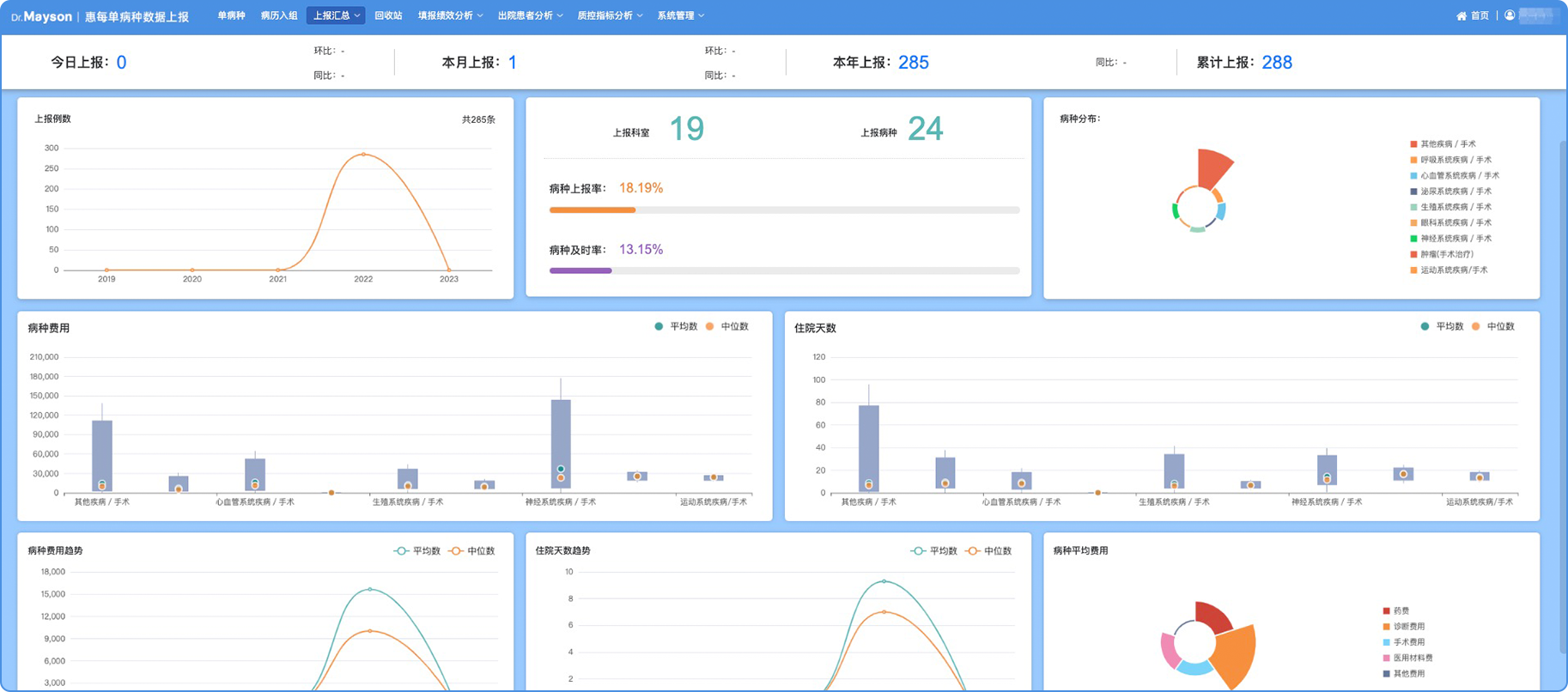Toggle 呼吸系统疾病 / 手术 legend entry
Screen dimensions: 1568x692
coord(1450,160)
